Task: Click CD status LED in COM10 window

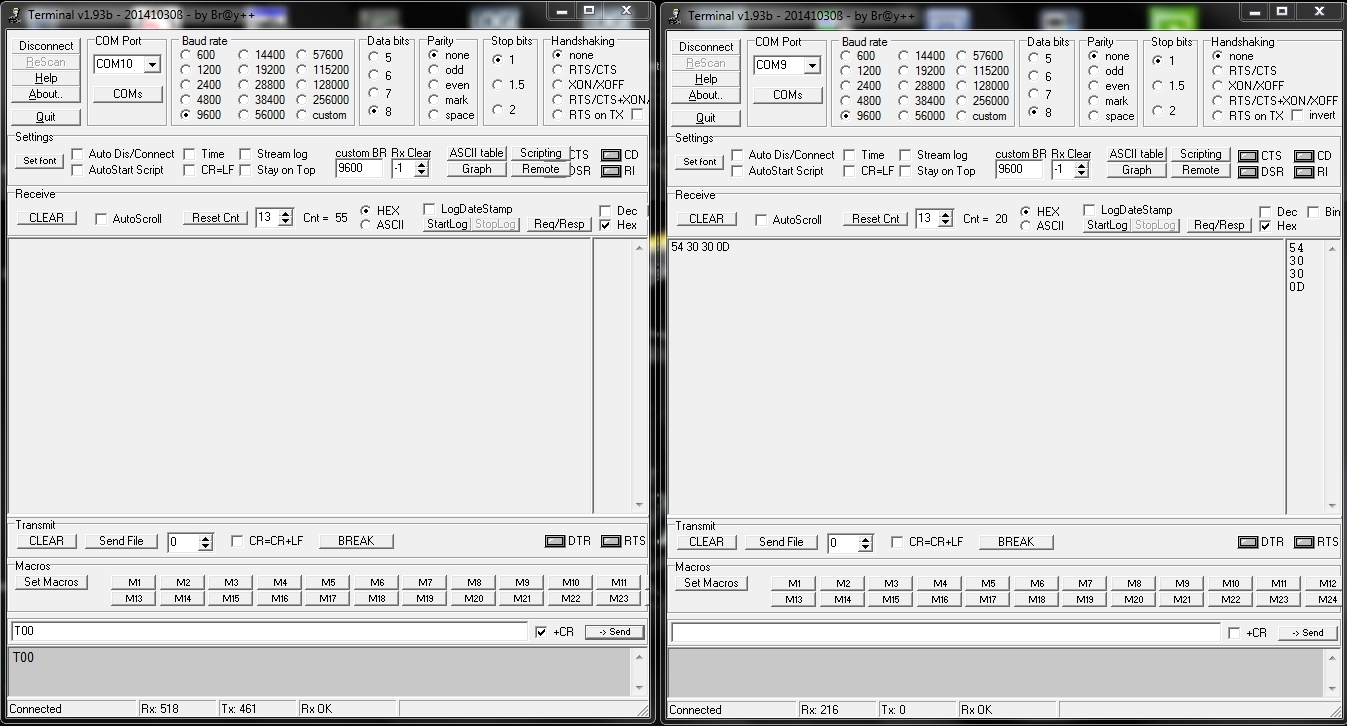Action: tap(611, 155)
